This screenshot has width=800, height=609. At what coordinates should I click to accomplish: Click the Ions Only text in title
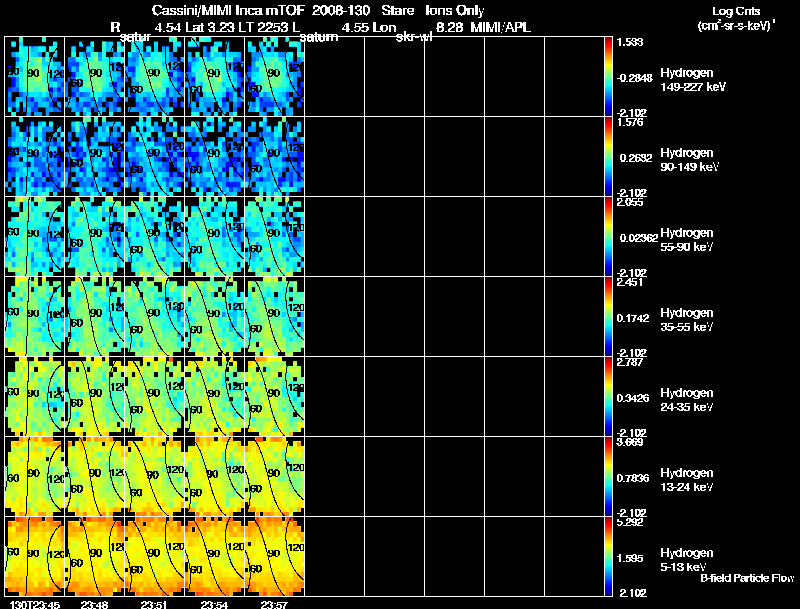click(455, 11)
